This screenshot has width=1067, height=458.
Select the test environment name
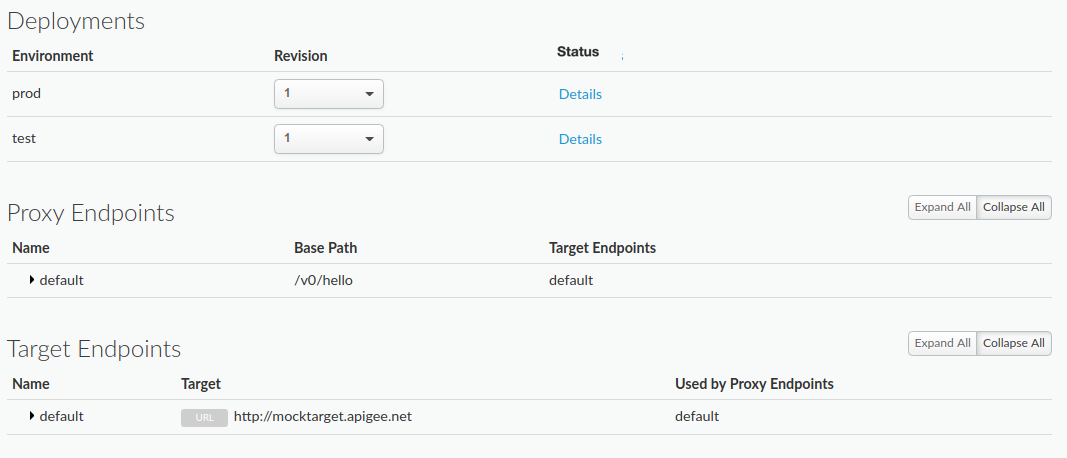[x=24, y=139]
